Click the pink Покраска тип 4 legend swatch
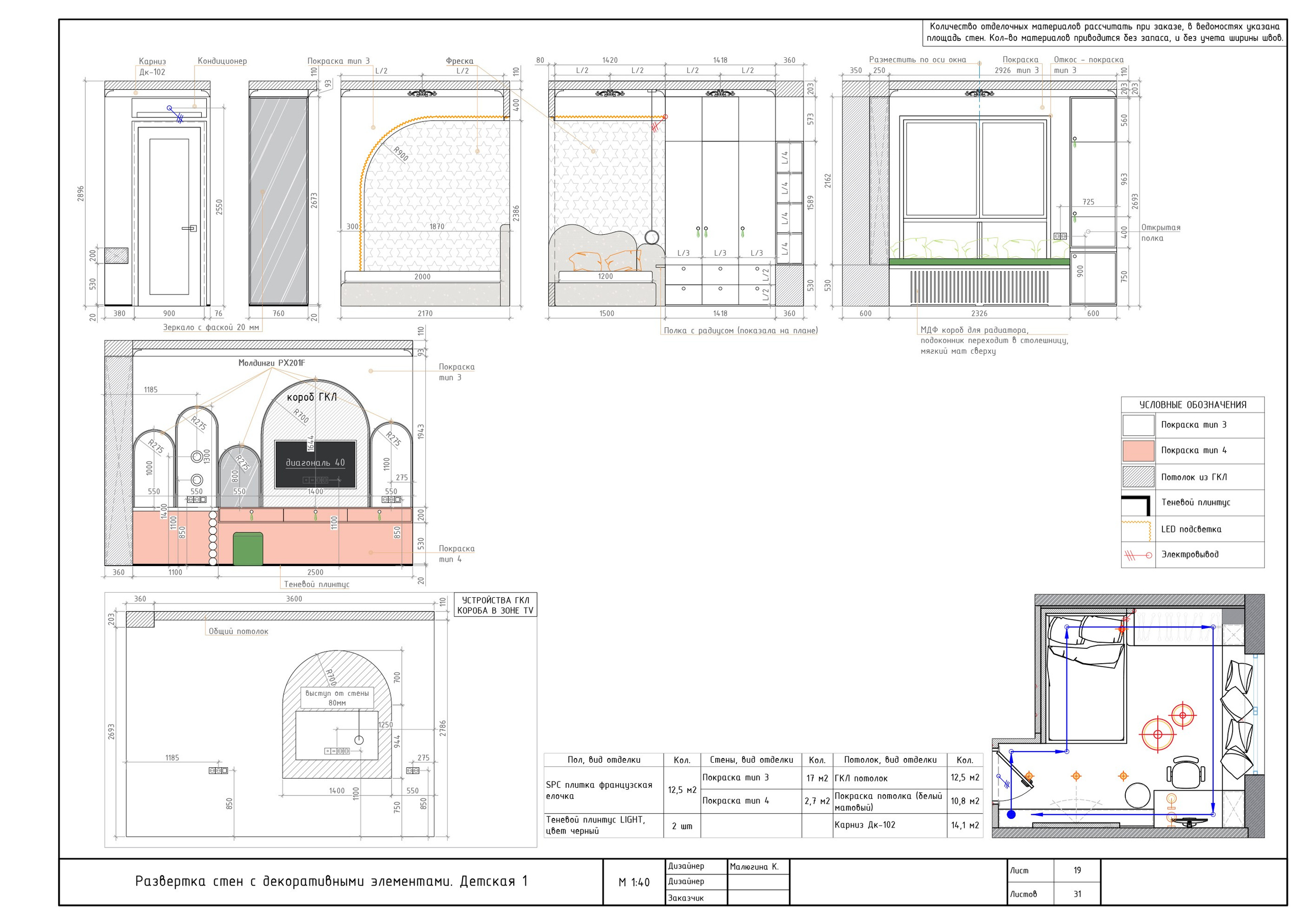 click(1138, 450)
